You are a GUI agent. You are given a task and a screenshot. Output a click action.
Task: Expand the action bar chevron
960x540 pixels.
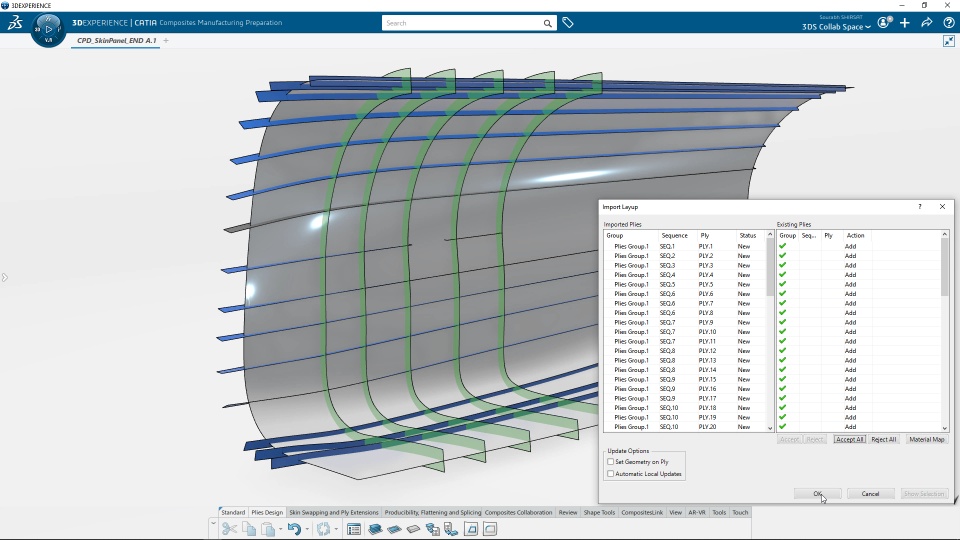click(x=213, y=523)
